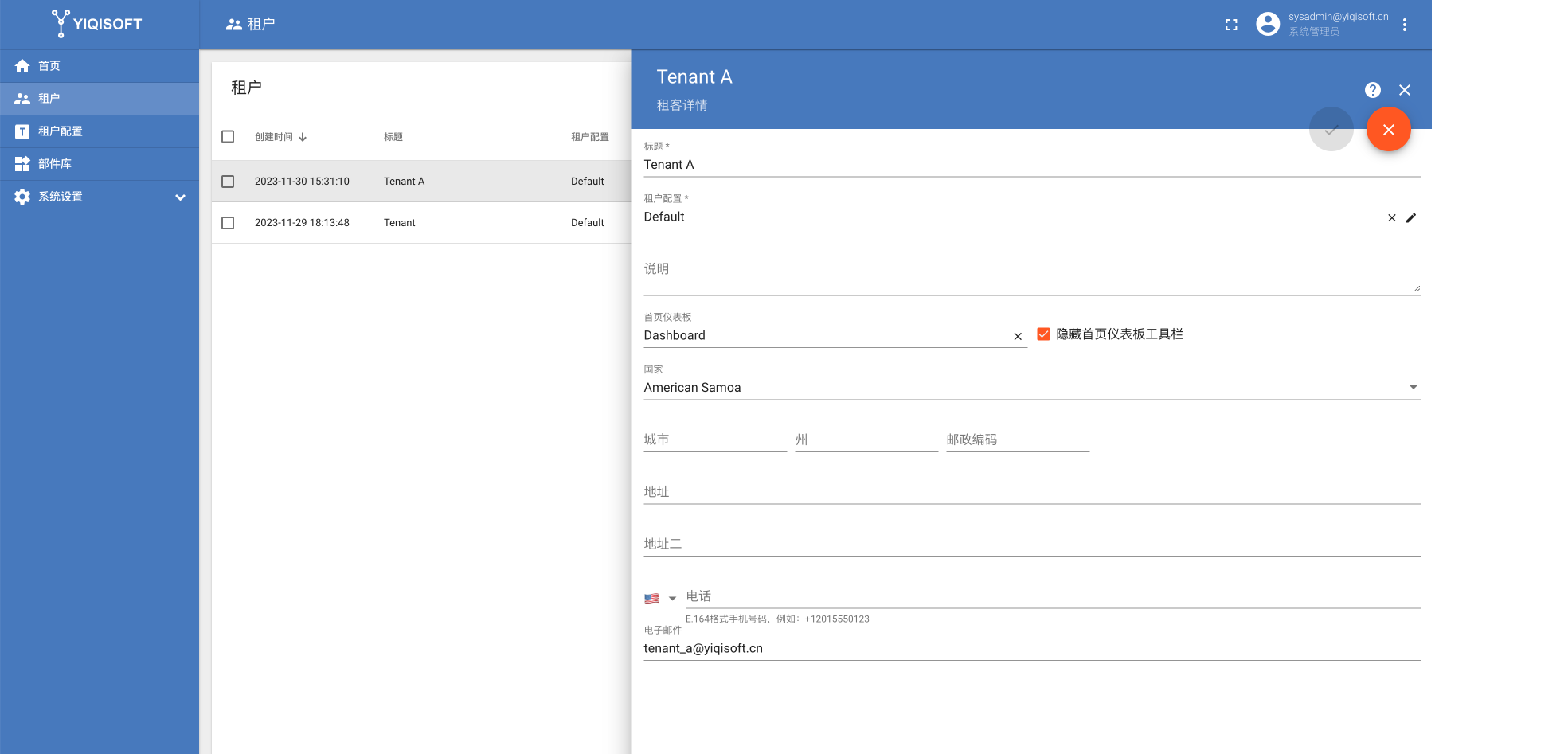Click the 地址二 address two field

(x=1032, y=545)
